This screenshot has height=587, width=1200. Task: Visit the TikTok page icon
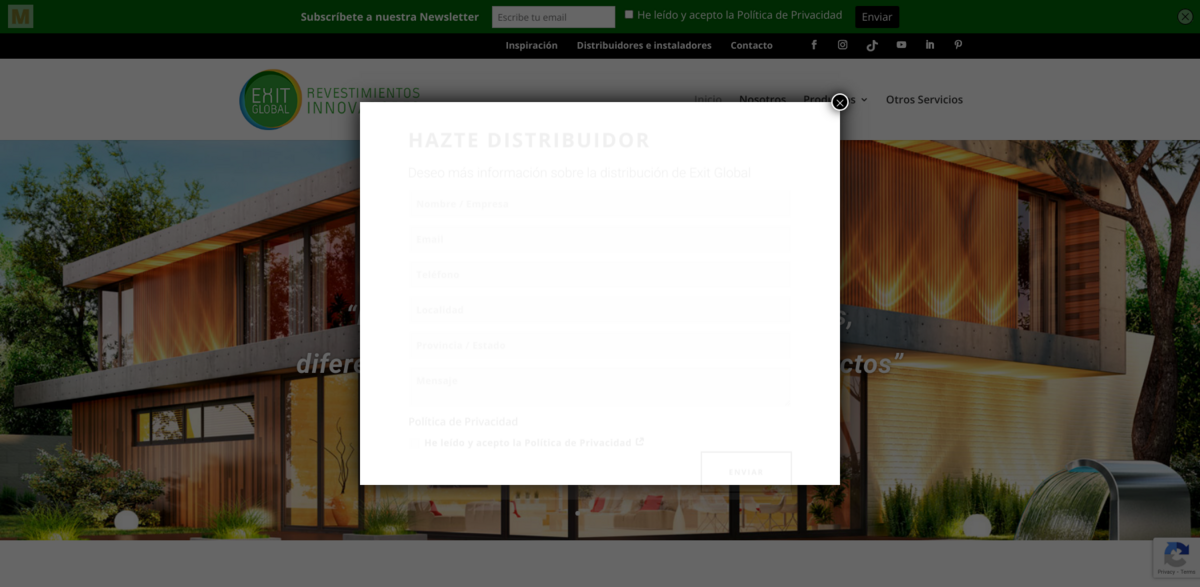872,45
